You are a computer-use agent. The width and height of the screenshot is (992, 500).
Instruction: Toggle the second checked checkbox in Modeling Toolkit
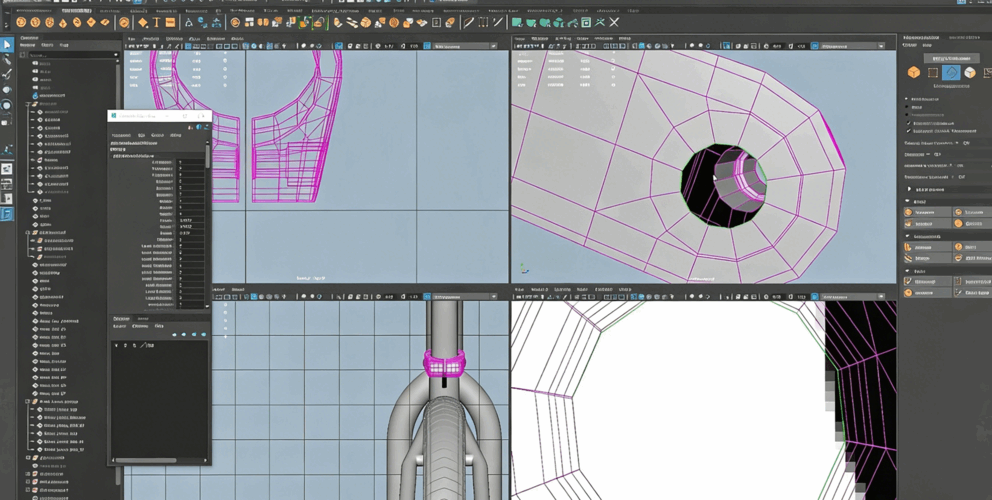(x=908, y=131)
